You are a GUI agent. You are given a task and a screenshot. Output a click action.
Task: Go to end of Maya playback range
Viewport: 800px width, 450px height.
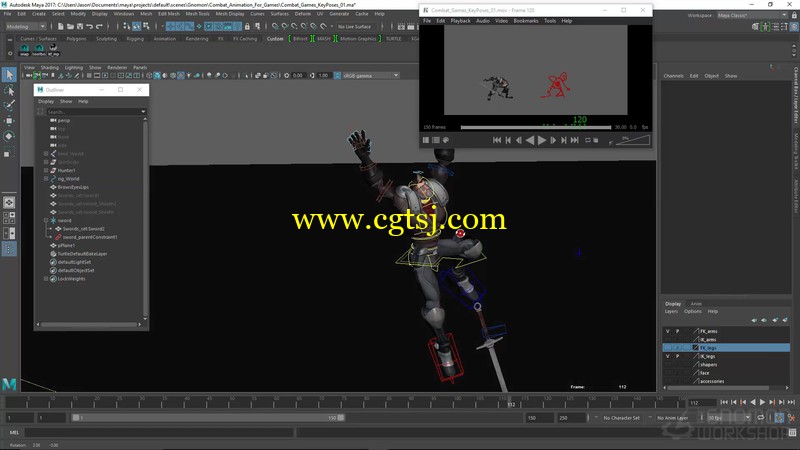click(x=791, y=403)
